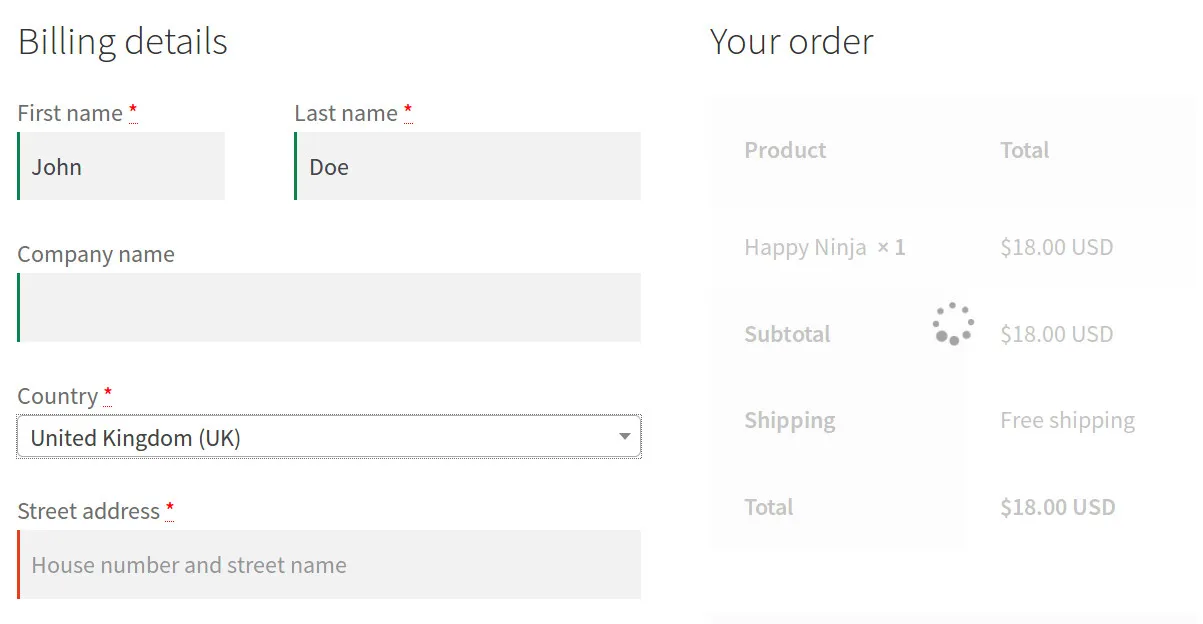Click the Free shipping option
Image resolution: width=1203 pixels, height=624 pixels.
tap(1067, 420)
